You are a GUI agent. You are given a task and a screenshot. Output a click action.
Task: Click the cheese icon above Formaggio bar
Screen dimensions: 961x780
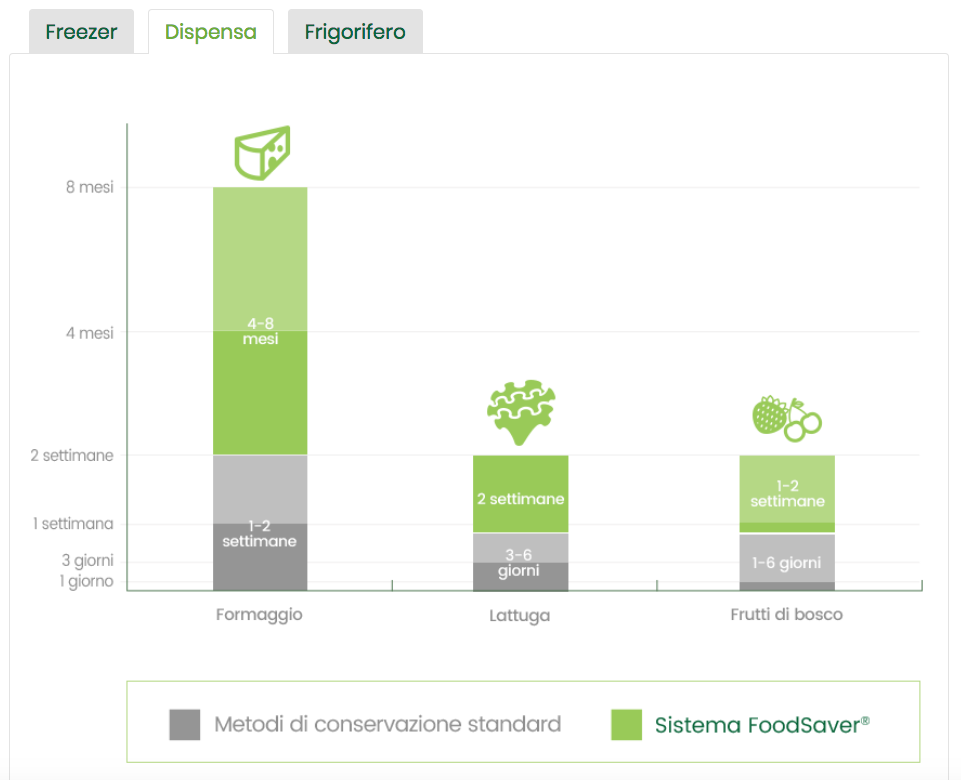(262, 152)
